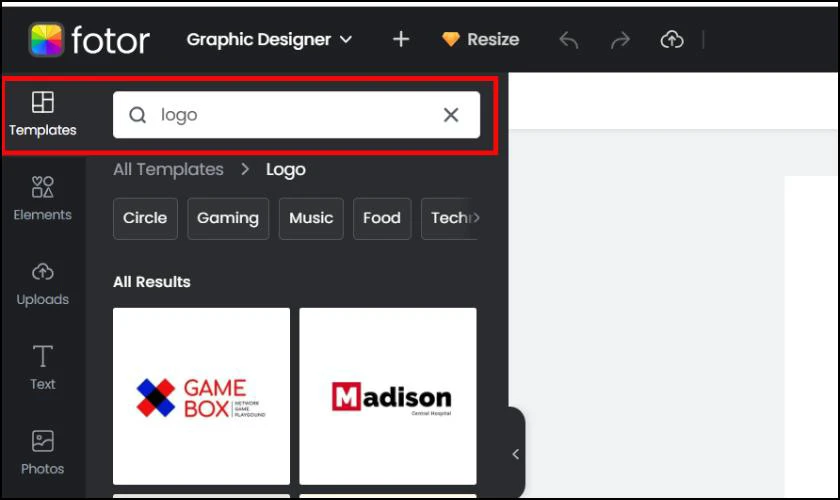Click the Logo breadcrumb label
Image resolution: width=840 pixels, height=500 pixels.
coord(286,170)
